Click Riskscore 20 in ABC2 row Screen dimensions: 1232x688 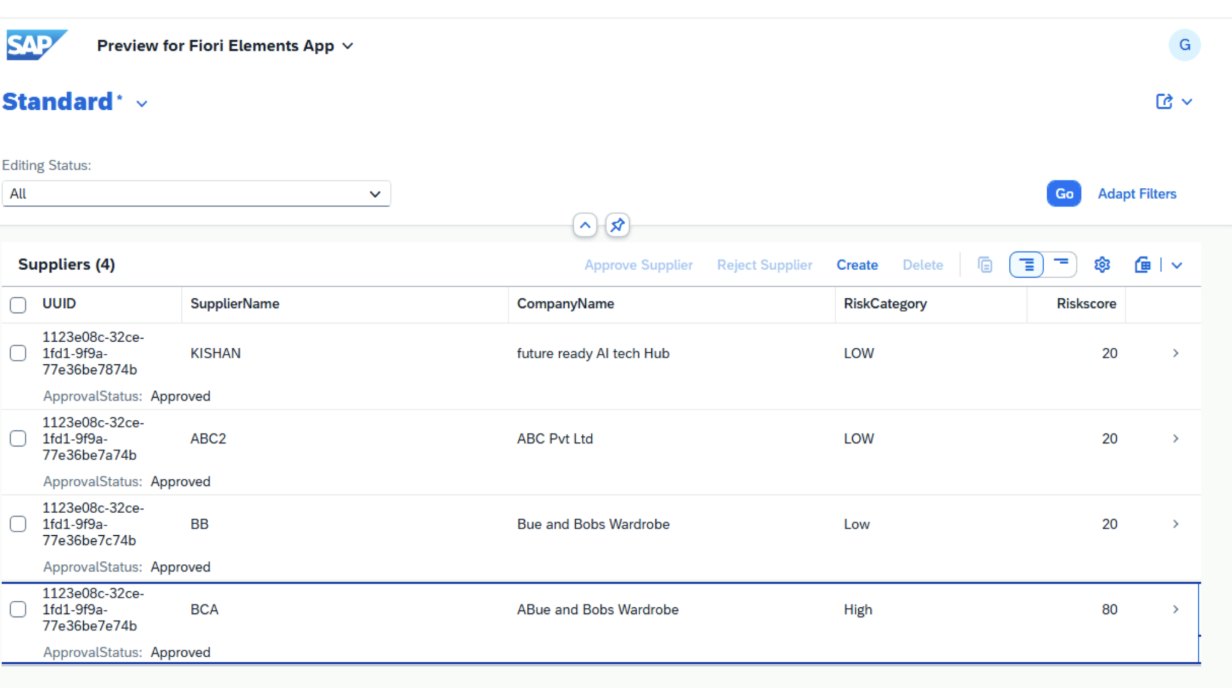click(x=1109, y=438)
